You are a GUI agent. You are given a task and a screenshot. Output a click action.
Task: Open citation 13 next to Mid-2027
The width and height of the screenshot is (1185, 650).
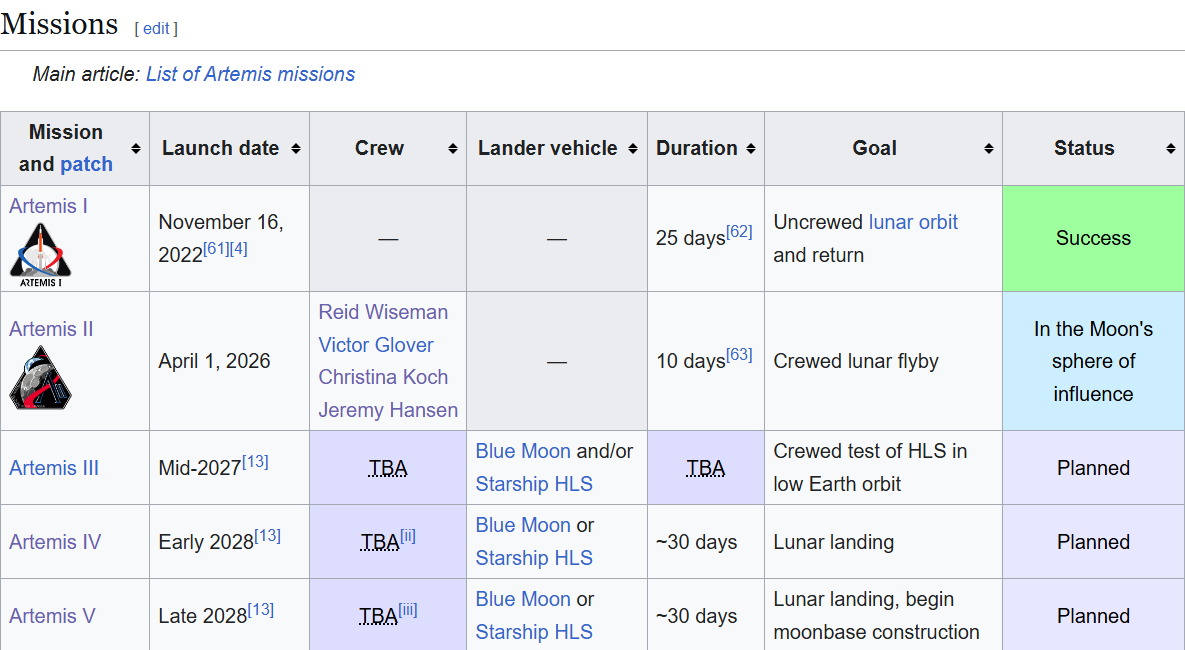[255, 461]
